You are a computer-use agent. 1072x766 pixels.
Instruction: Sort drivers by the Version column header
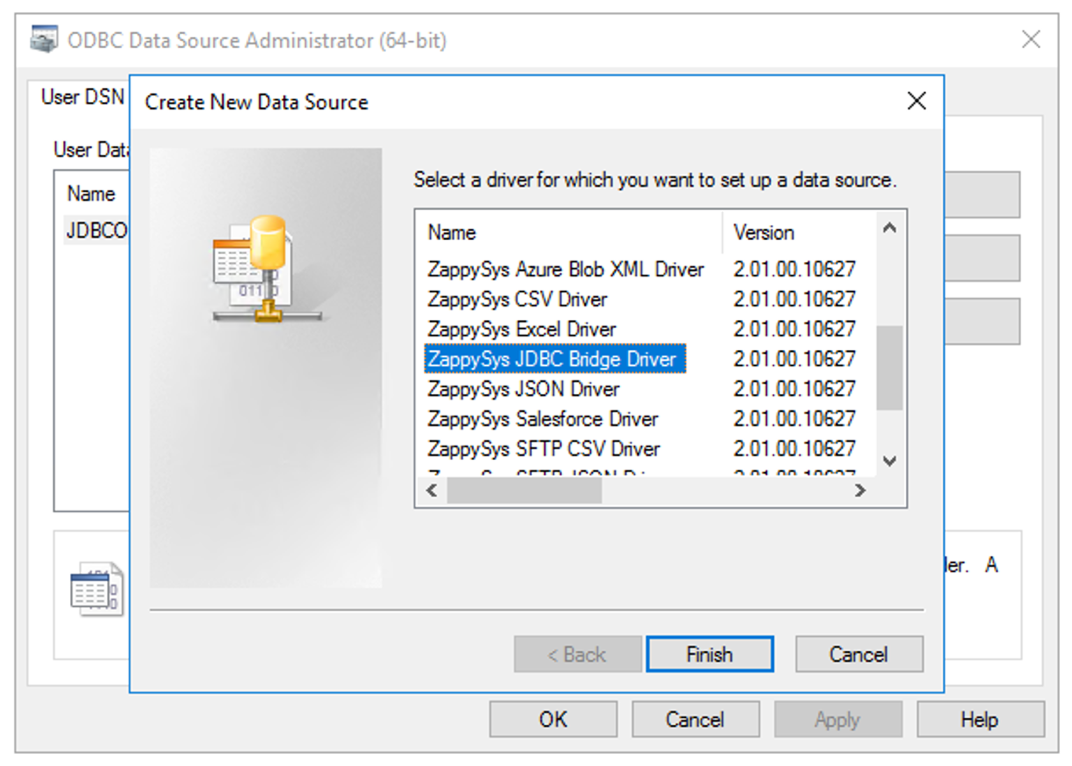(764, 232)
